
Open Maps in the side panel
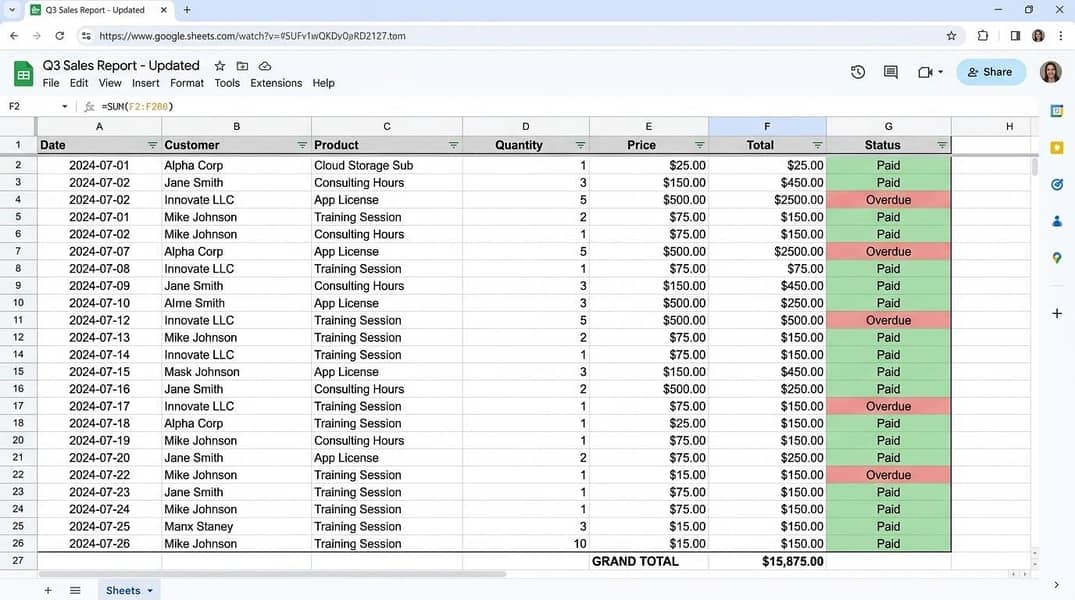click(x=1056, y=258)
